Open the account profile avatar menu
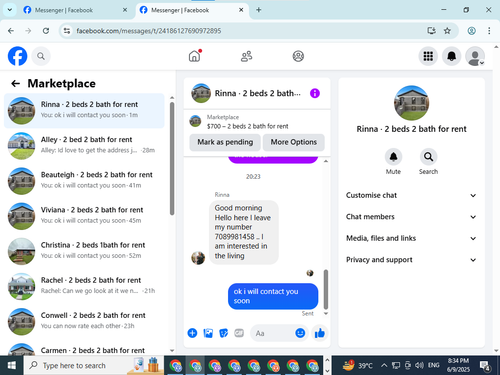This screenshot has height=375, width=500. tap(475, 56)
